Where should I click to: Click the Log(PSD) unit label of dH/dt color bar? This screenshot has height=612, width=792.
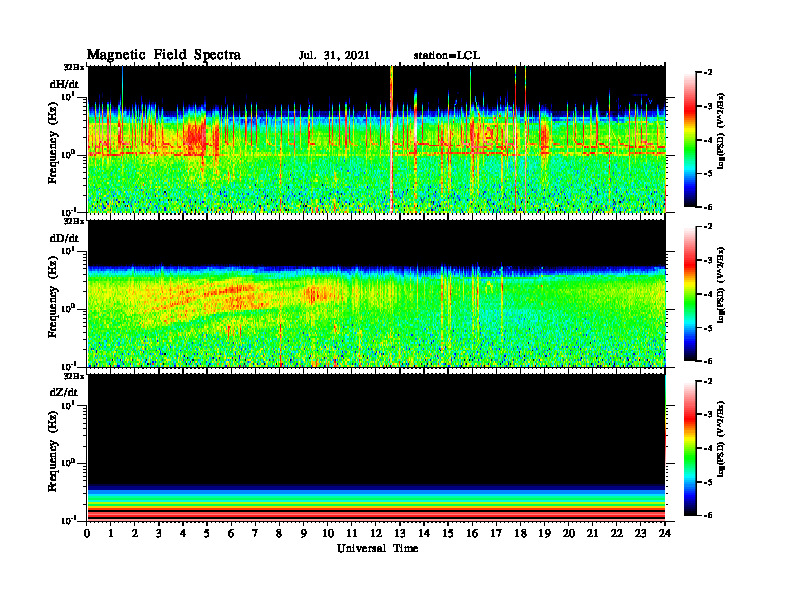tap(721, 131)
